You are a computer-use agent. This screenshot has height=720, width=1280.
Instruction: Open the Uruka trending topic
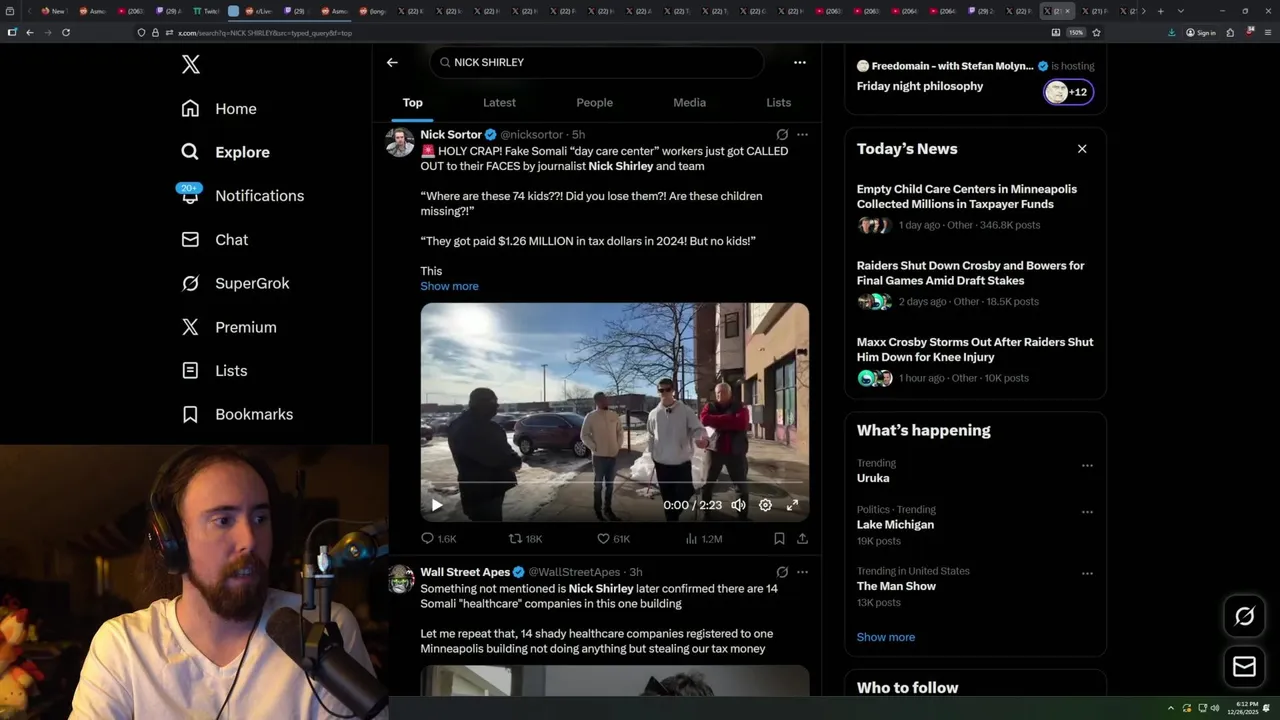click(873, 478)
